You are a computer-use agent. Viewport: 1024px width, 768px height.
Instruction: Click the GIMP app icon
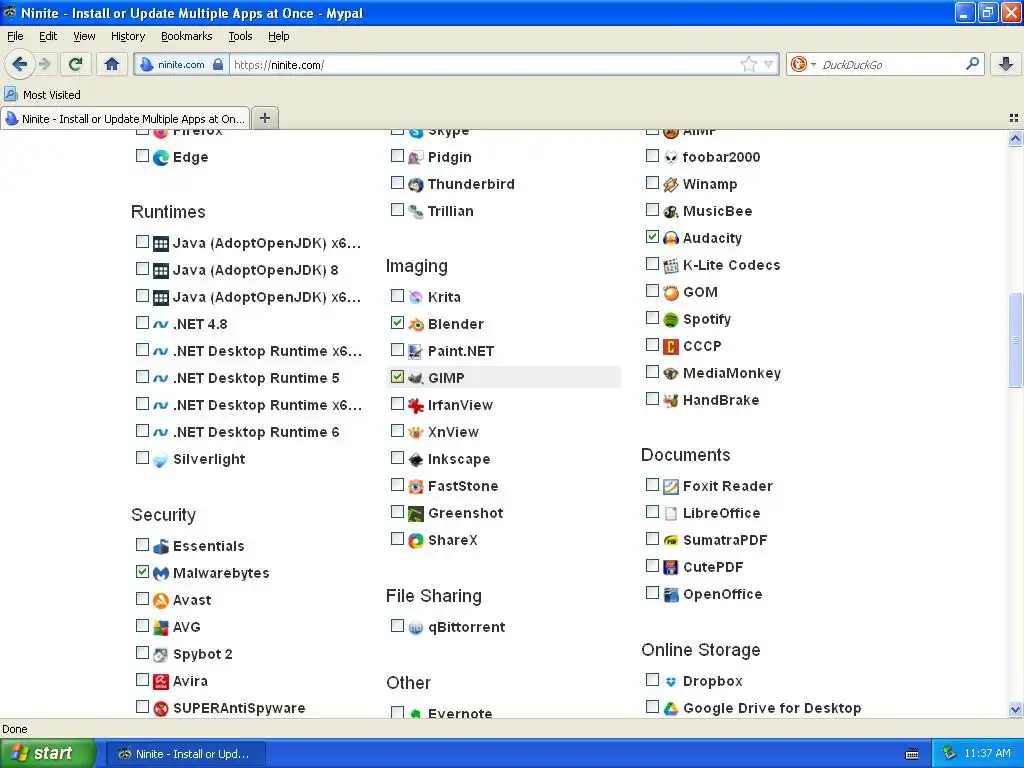(416, 378)
